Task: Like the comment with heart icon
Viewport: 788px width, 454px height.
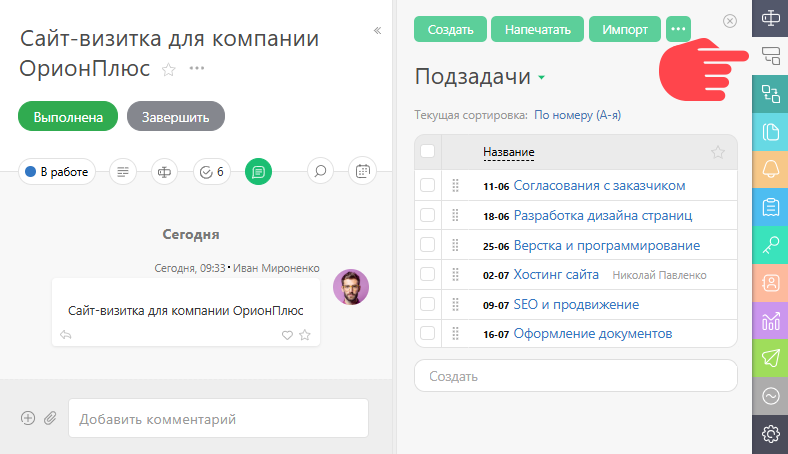Action: point(287,335)
